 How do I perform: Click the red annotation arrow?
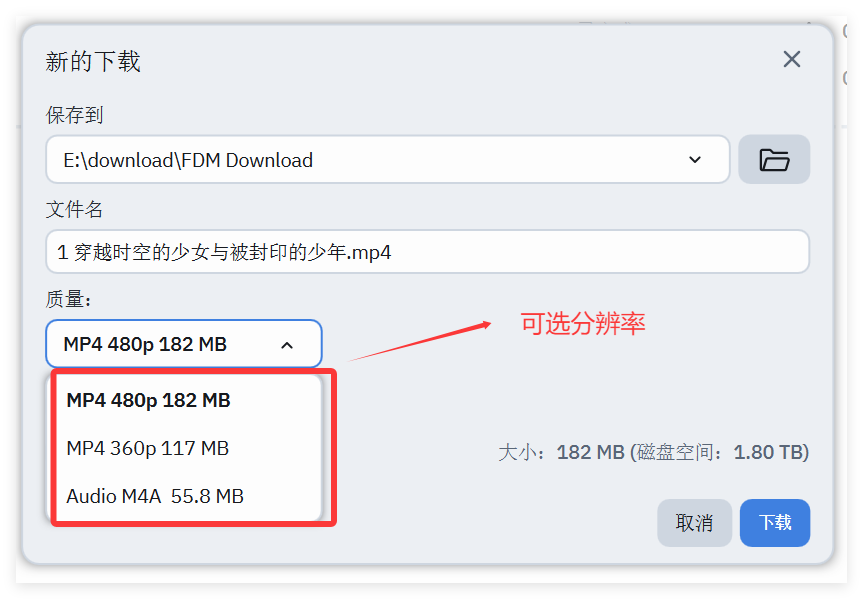[x=420, y=341]
